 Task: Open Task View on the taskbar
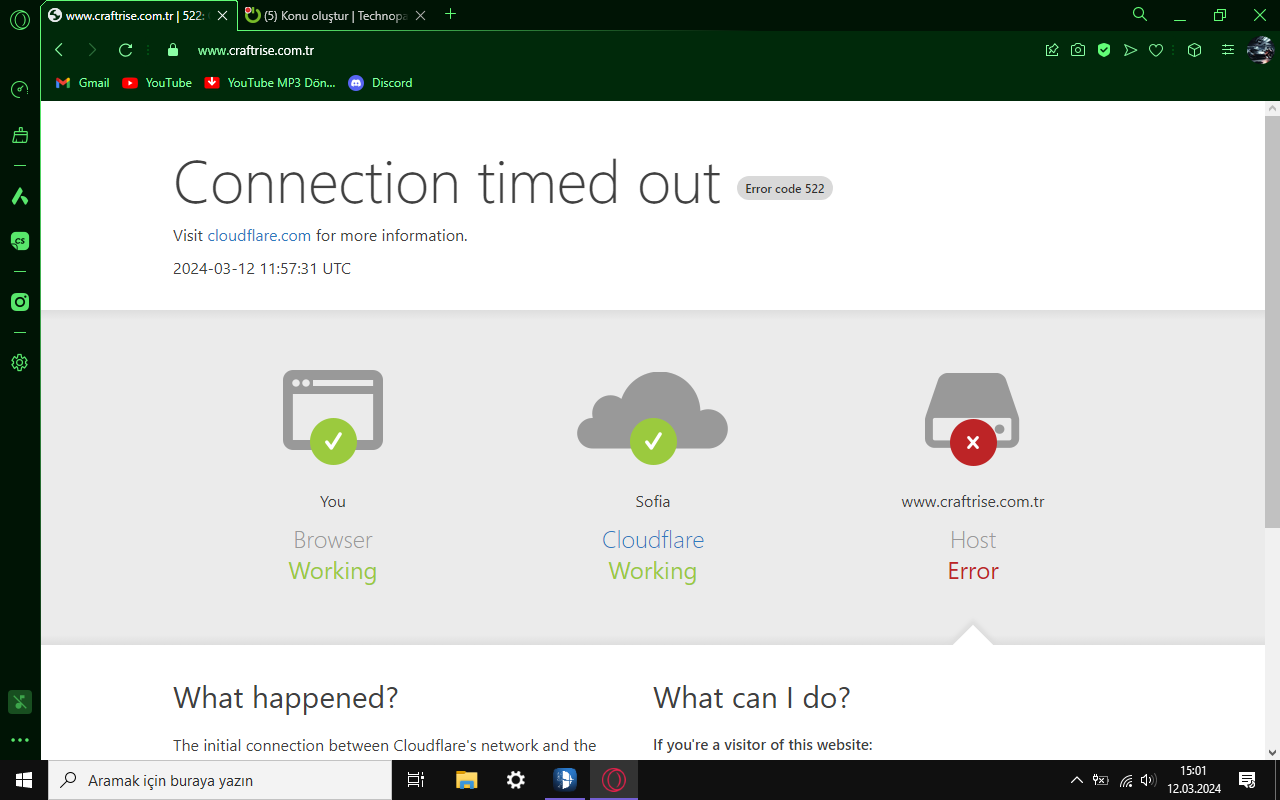[x=416, y=780]
